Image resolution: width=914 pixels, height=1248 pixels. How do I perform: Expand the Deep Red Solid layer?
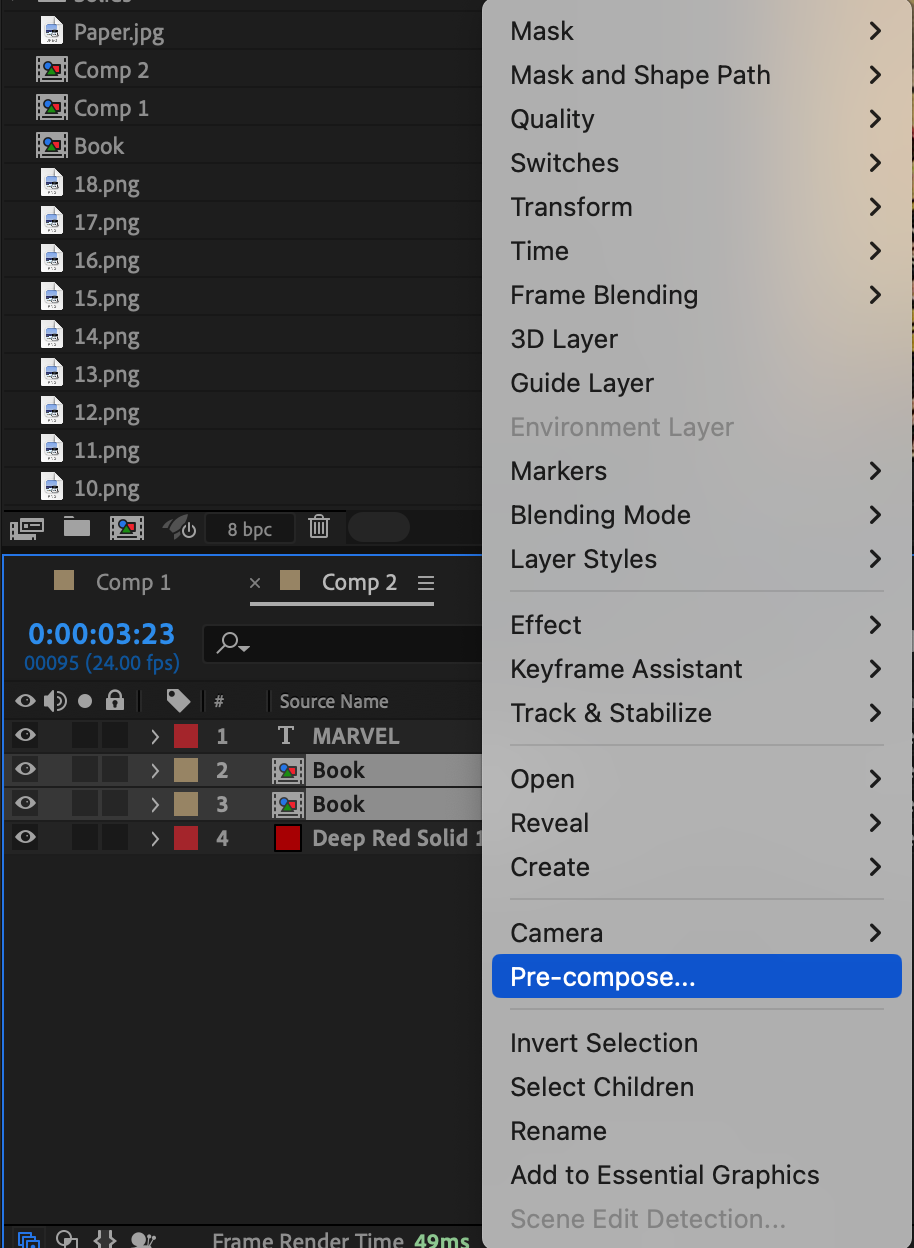(x=155, y=839)
